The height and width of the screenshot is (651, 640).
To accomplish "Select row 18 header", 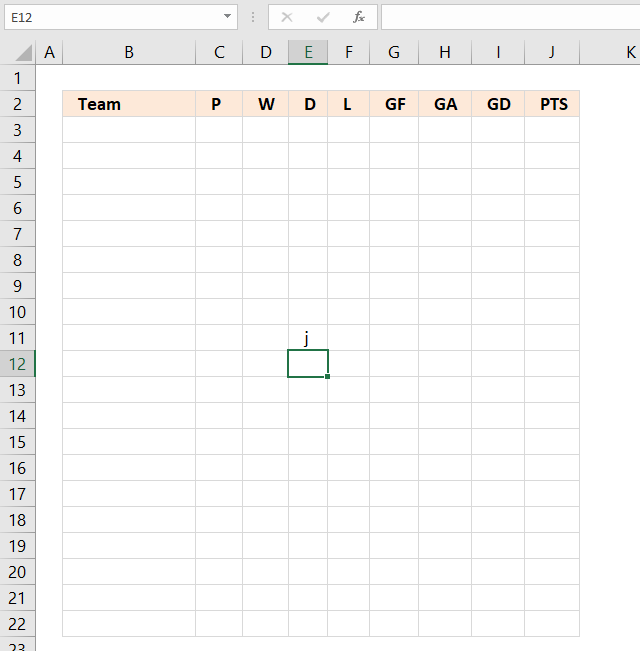I will tap(17, 520).
